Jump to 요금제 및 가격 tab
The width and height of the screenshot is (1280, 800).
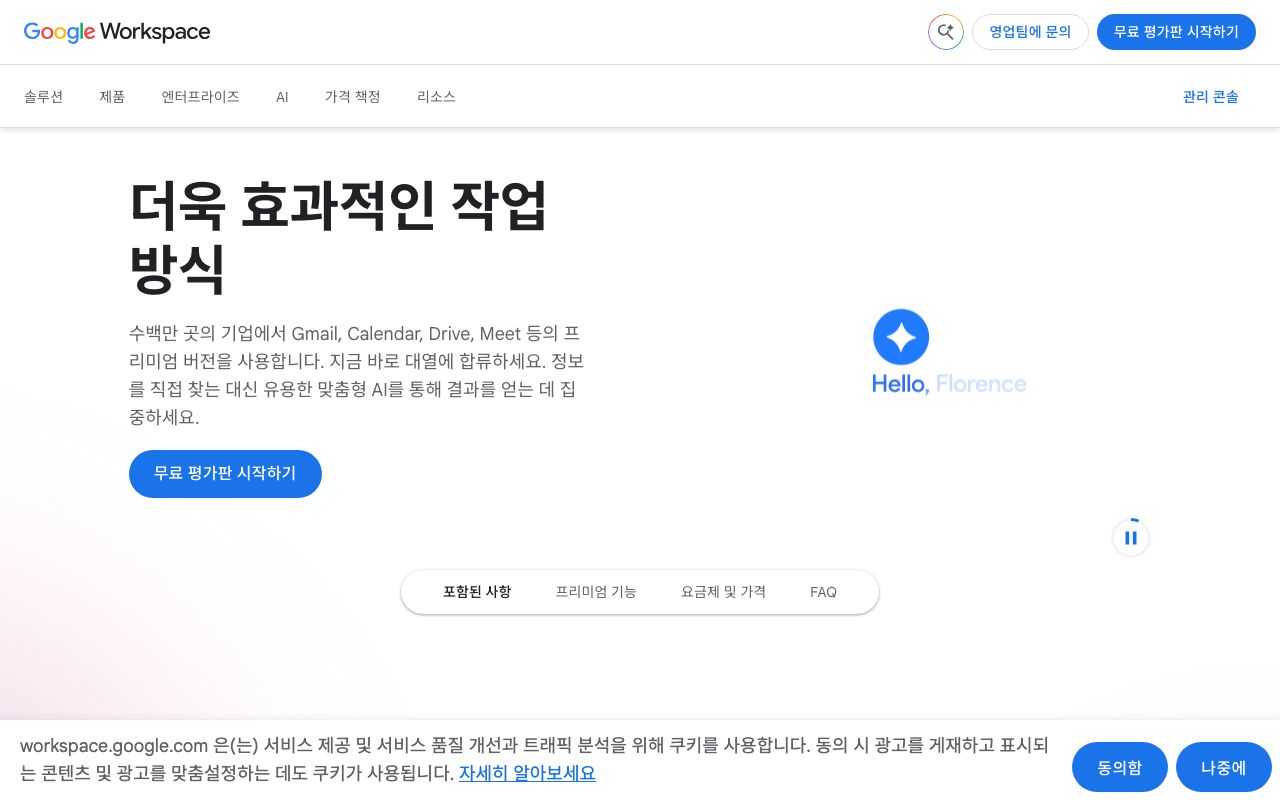pyautogui.click(x=723, y=592)
